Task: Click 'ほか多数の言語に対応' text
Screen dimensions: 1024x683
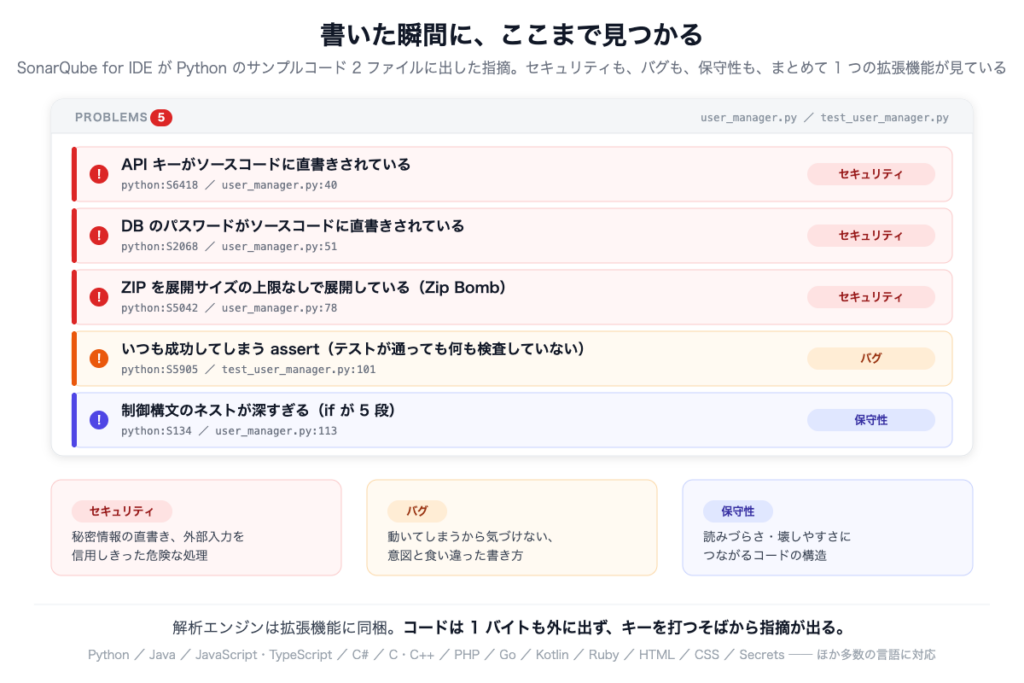Action: [x=876, y=655]
